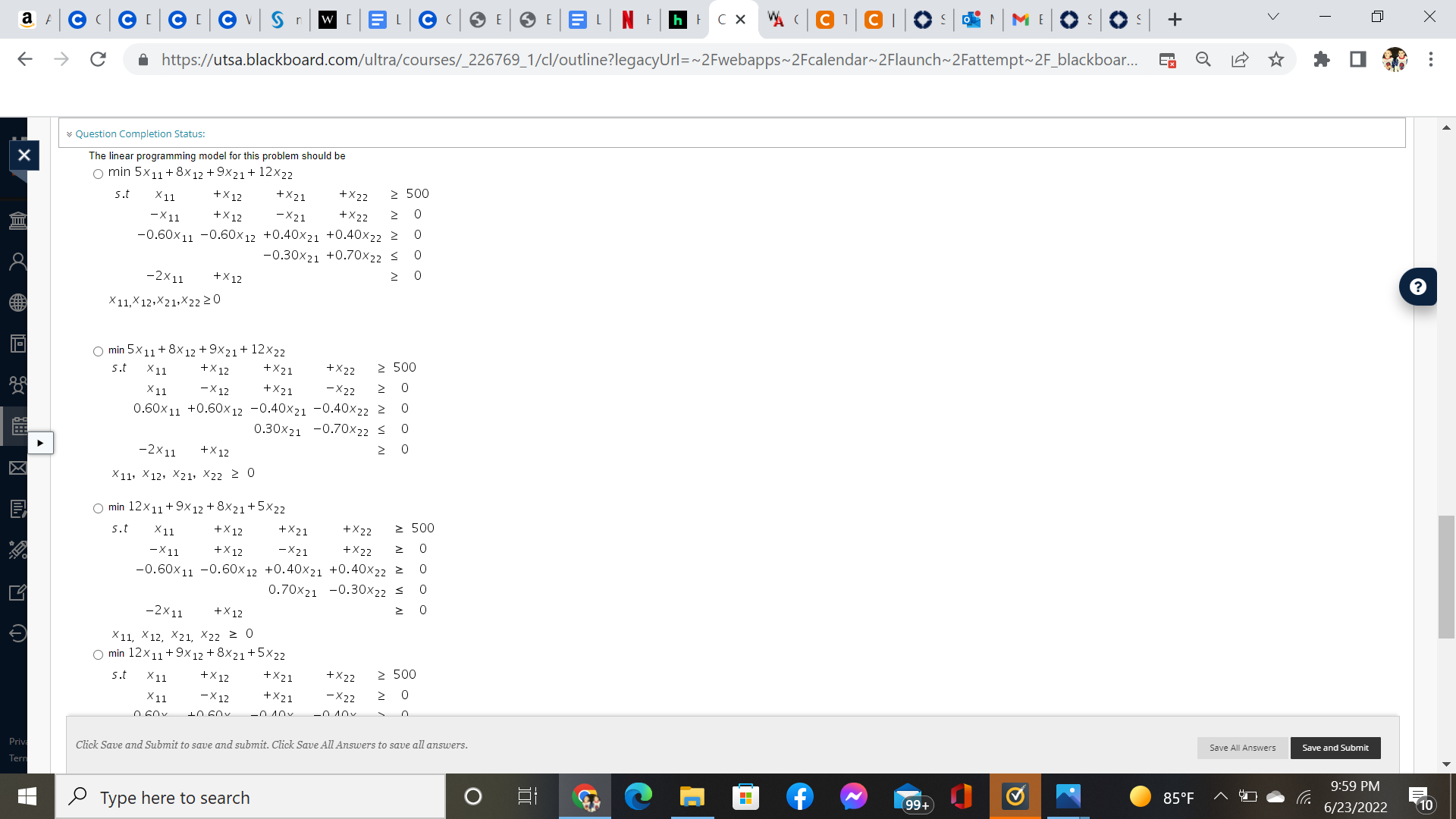Switch to the Hulu tab
The width and height of the screenshot is (1456, 819).
click(x=685, y=20)
